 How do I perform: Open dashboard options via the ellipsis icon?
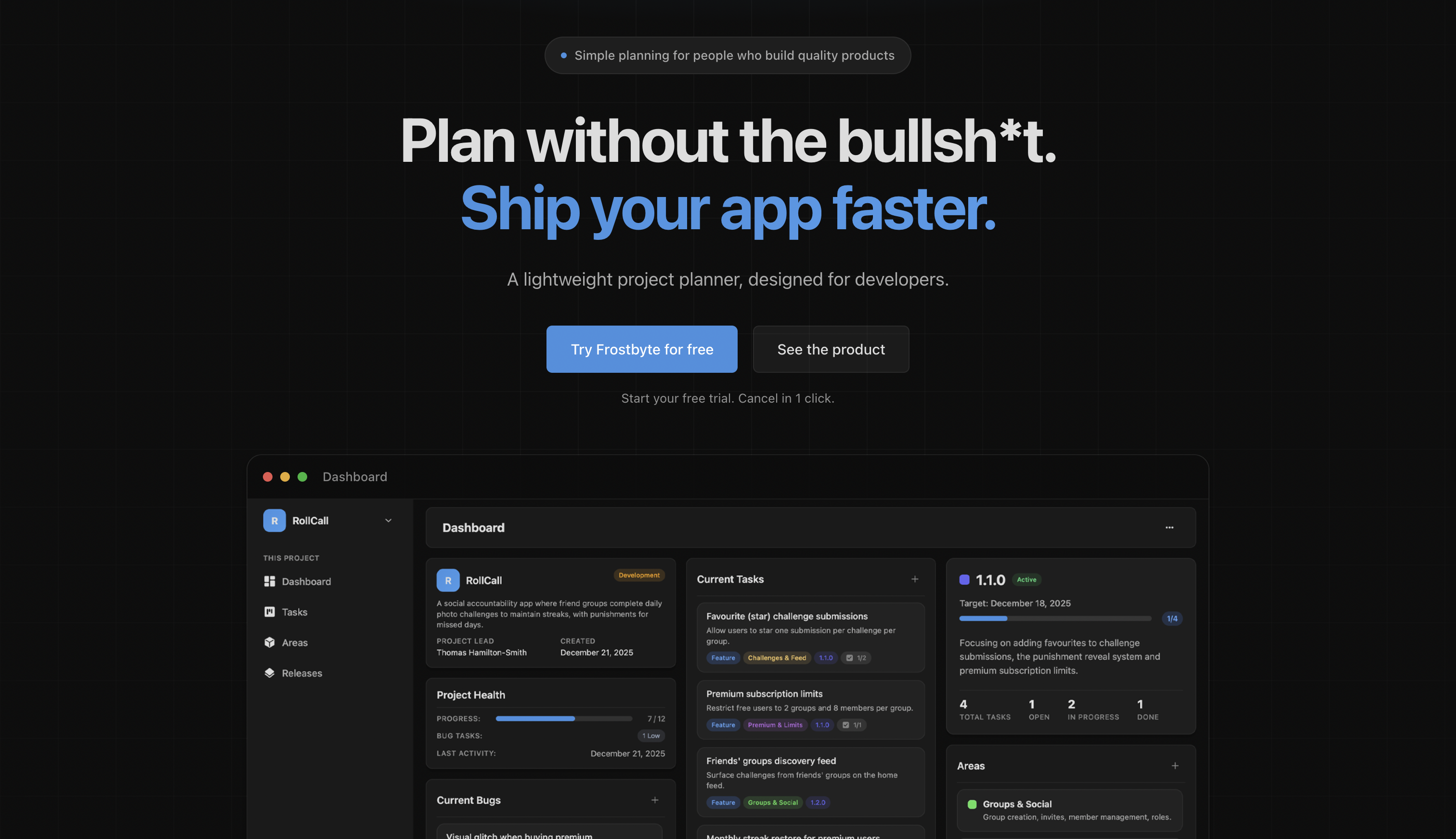point(1169,527)
